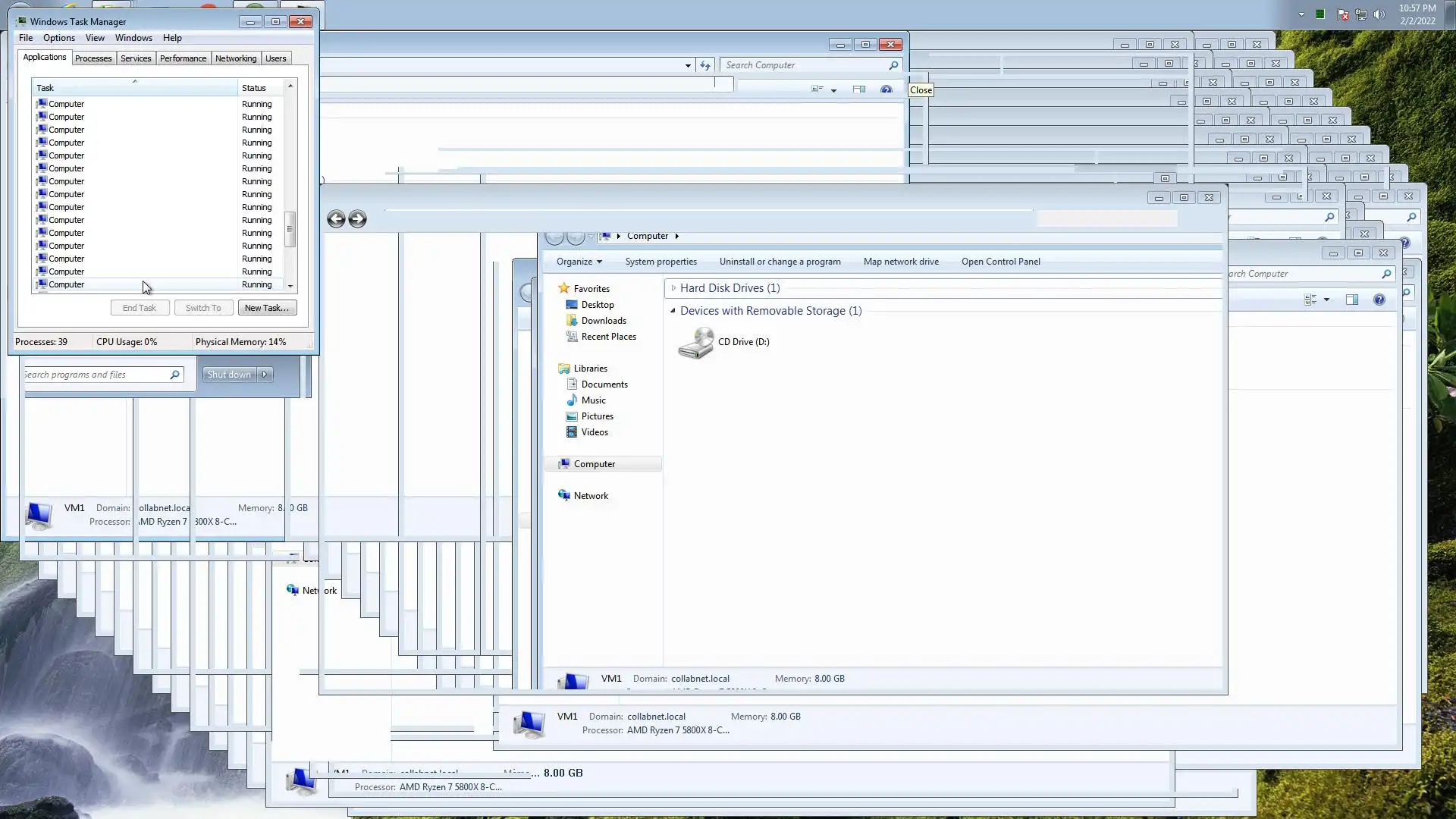Click the Explorer forward arrow button
Viewport: 1456px width, 819px height.
tap(357, 219)
